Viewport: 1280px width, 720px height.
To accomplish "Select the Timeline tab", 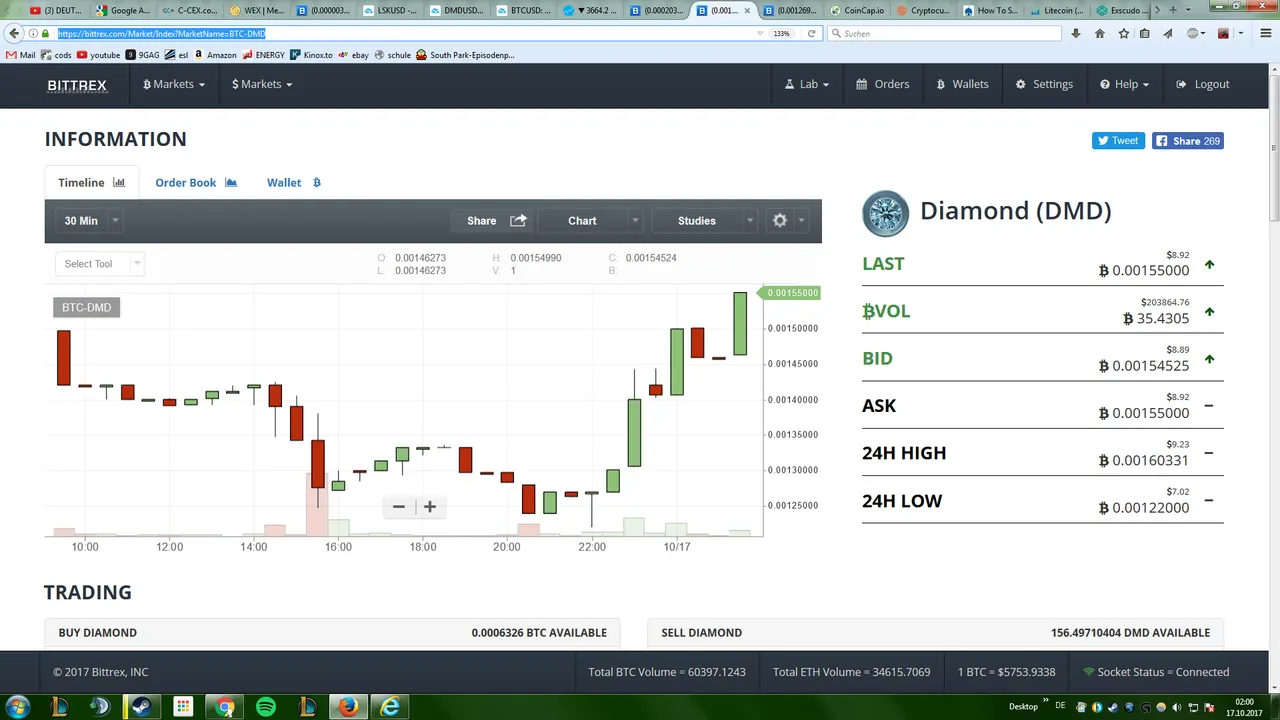I will point(91,182).
